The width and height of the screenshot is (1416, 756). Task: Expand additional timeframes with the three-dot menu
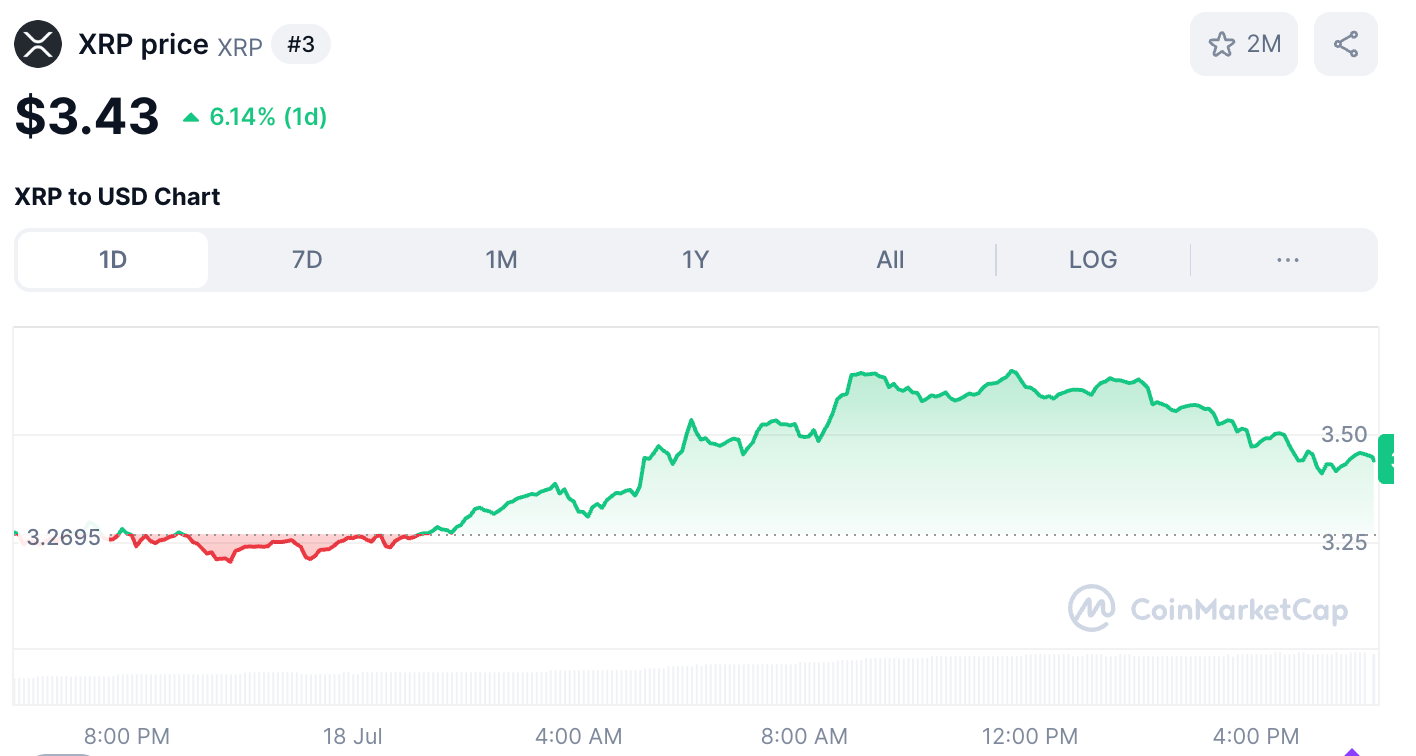[1287, 259]
